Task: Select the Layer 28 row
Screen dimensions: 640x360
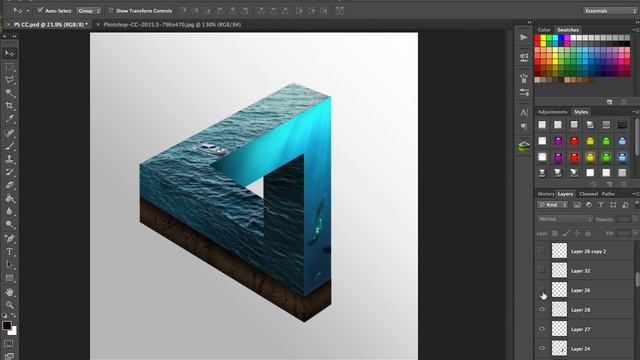Action: [585, 309]
